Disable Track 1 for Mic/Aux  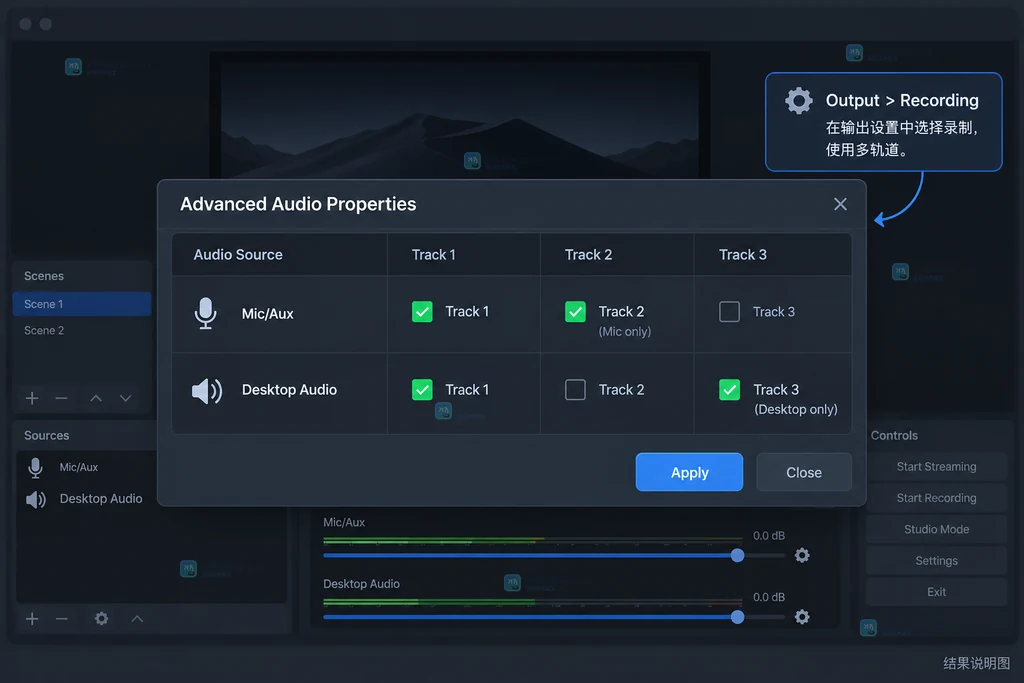(422, 311)
